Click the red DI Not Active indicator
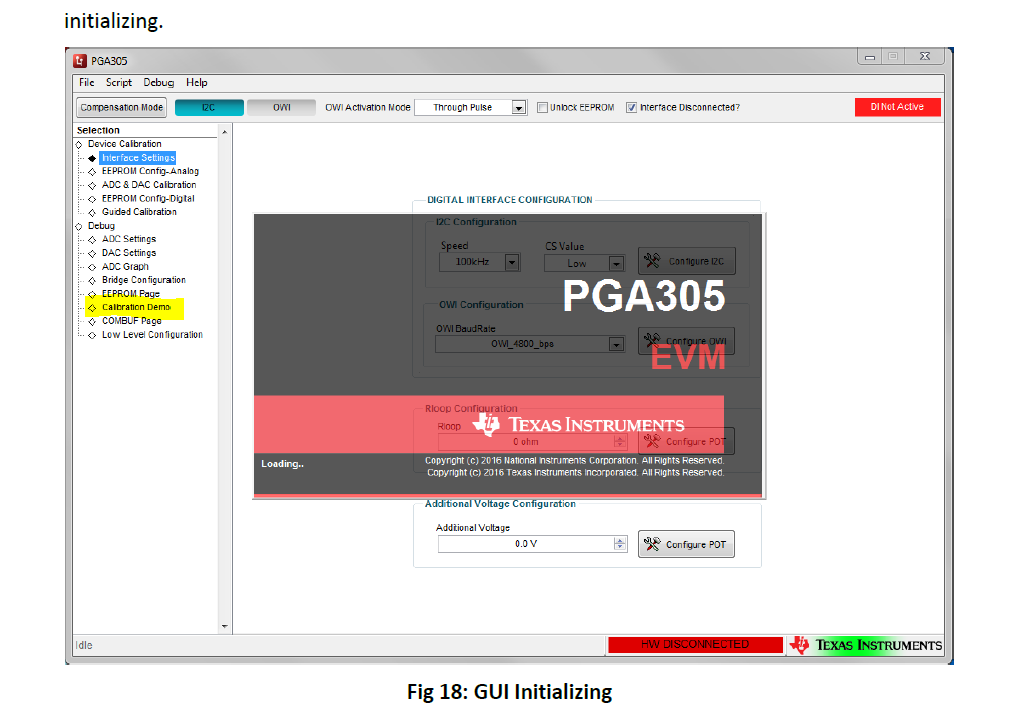Viewport: 1036px width, 717px height. [x=897, y=107]
